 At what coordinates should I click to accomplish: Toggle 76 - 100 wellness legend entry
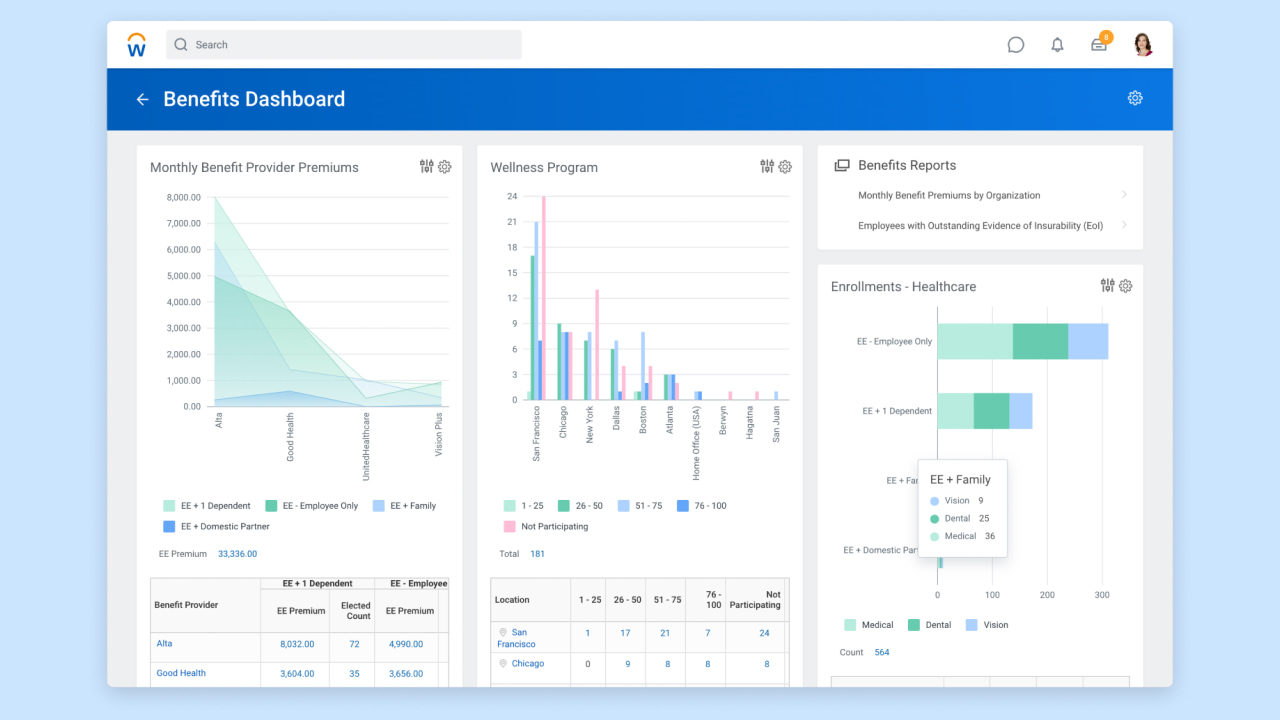click(702, 506)
